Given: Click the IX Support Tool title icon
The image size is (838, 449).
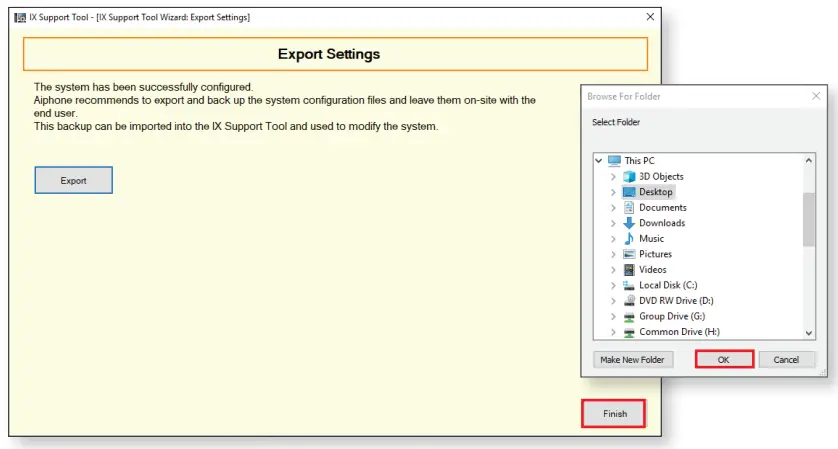Looking at the screenshot, I should coord(20,18).
